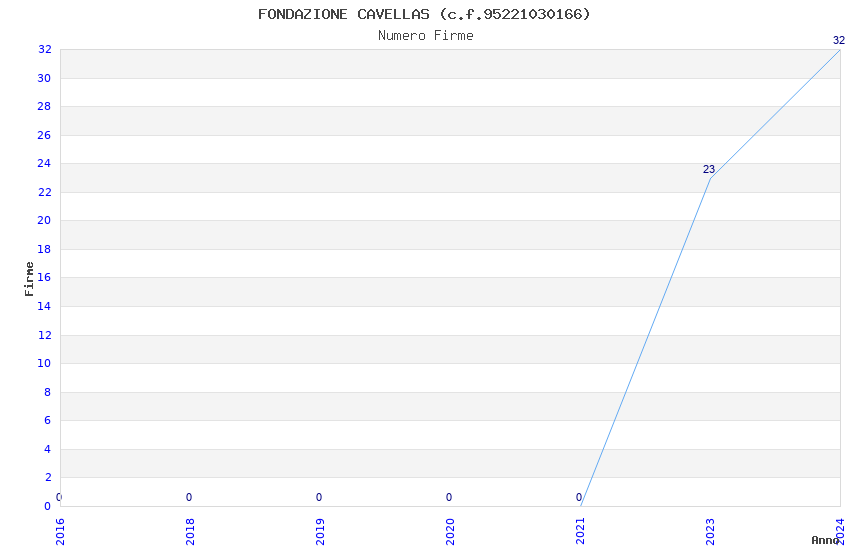The image size is (850, 550).
Task: Click the data label 0 above 2018
Action: tap(189, 497)
